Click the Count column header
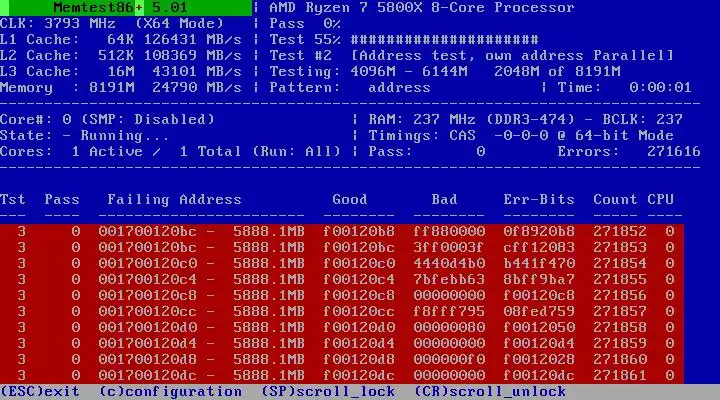This screenshot has height=400, width=720. (x=615, y=199)
